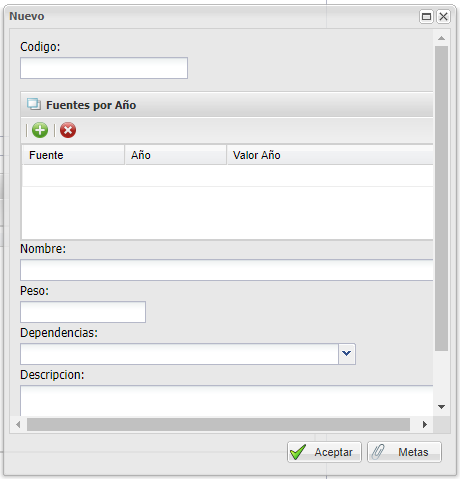The width and height of the screenshot is (460, 479).
Task: Select the Valor Año column header
Action: click(330, 155)
